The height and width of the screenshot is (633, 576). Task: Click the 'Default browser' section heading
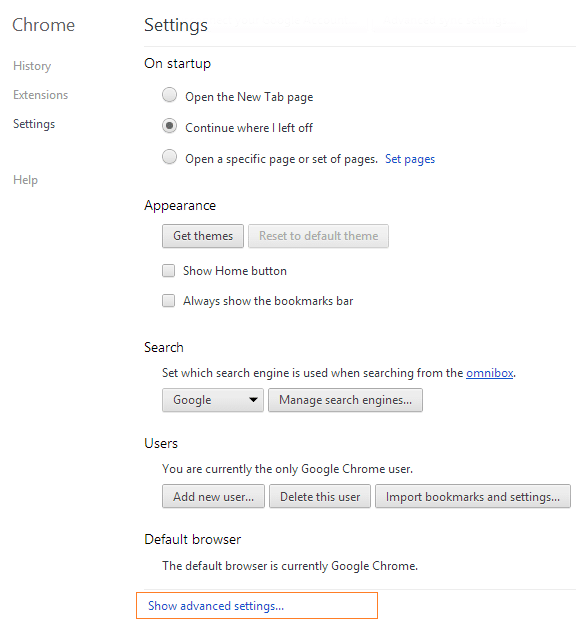pos(193,540)
